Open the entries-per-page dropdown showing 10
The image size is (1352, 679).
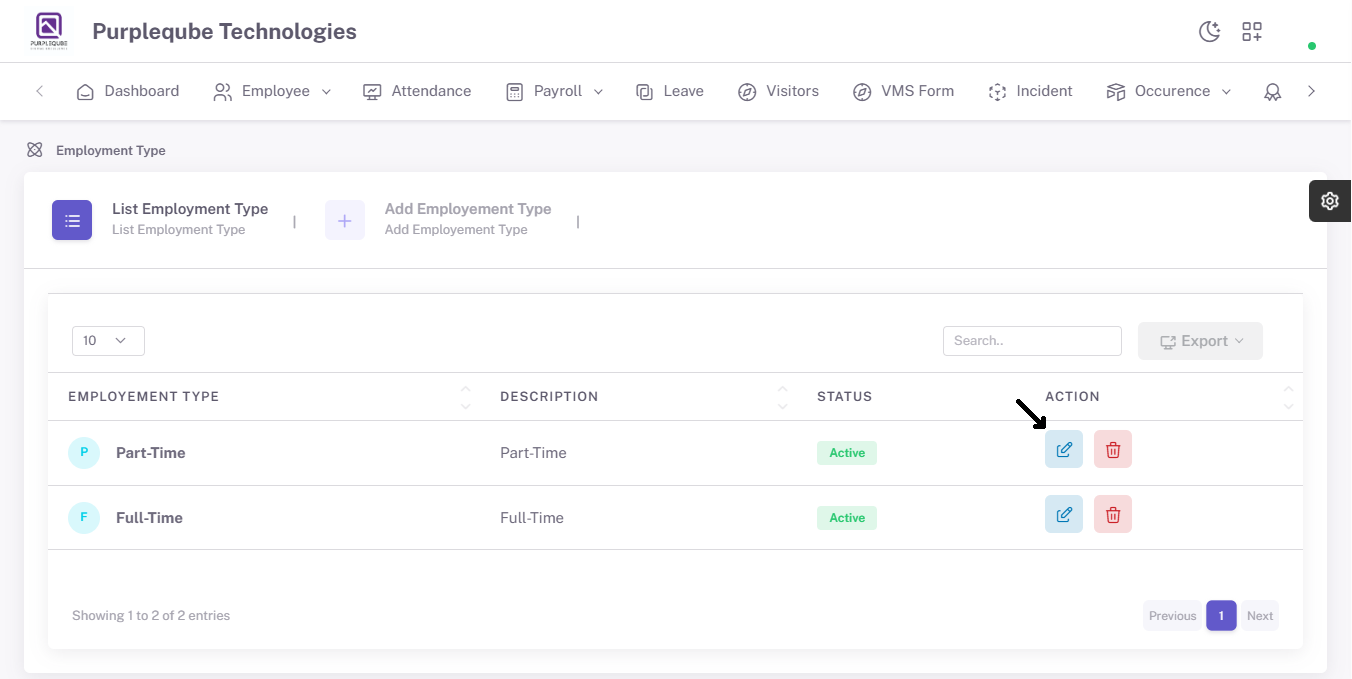coord(108,341)
